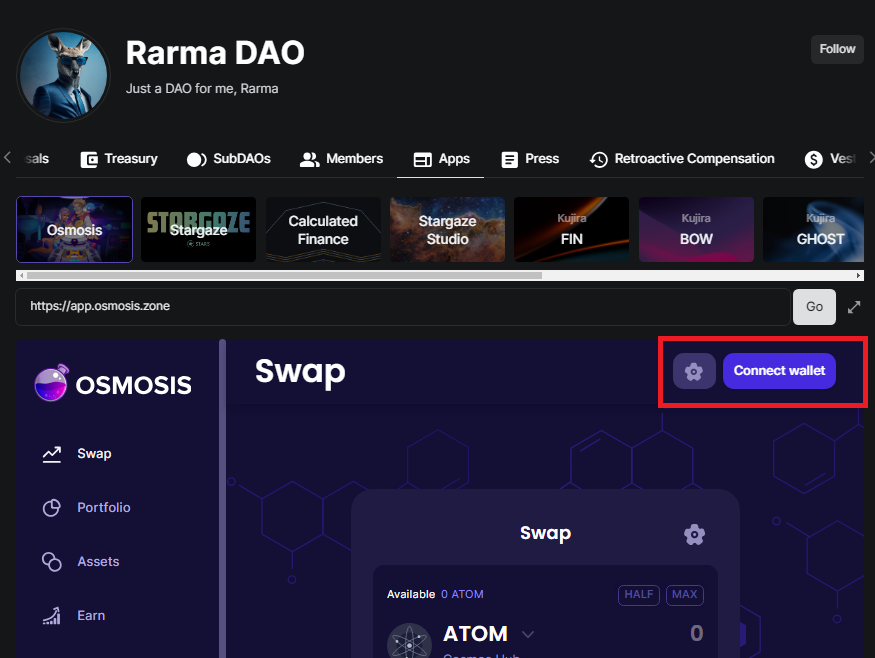Click the SubDAOs circle icon
This screenshot has width=875, height=658.
196,160
